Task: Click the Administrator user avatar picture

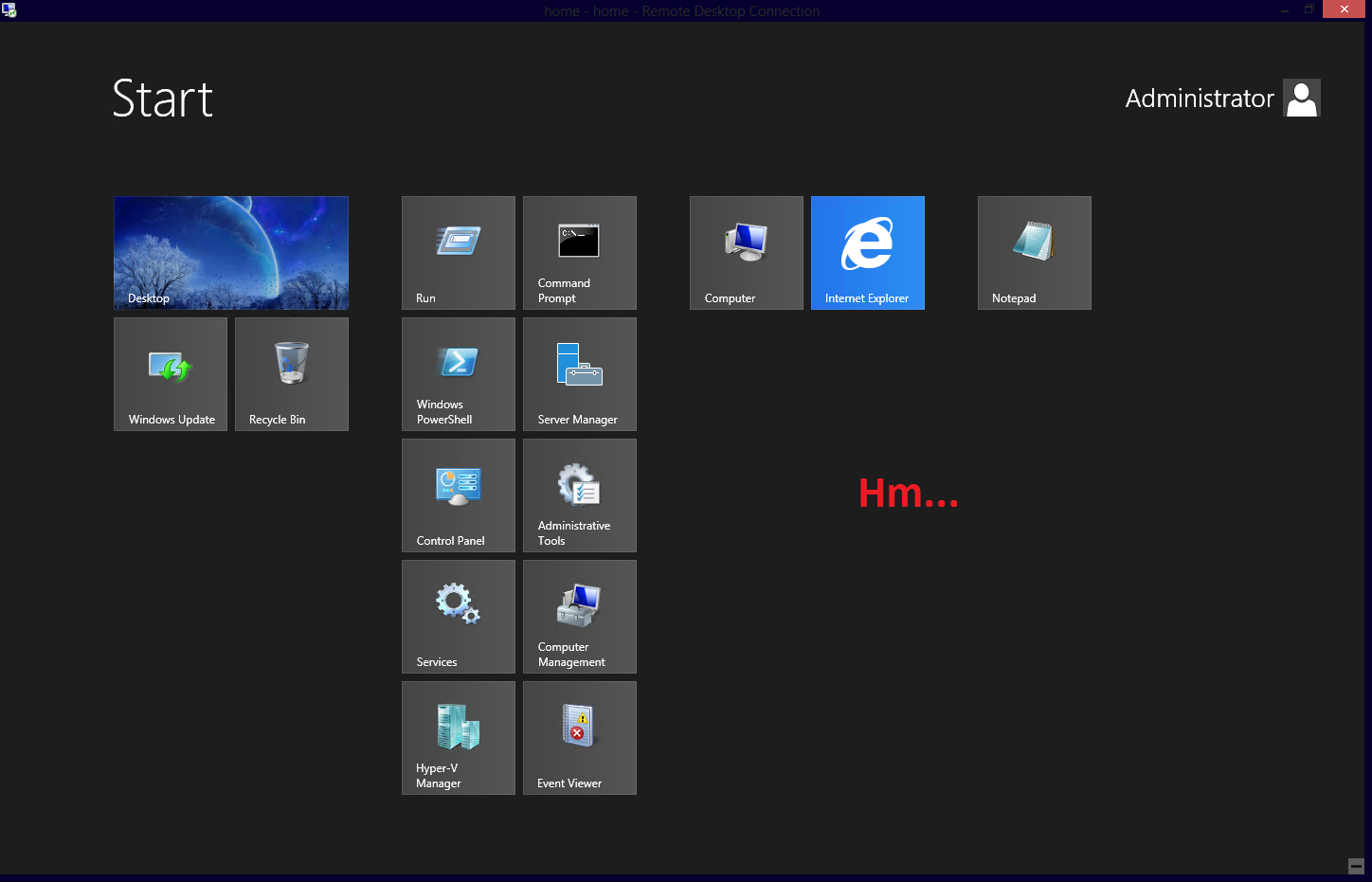Action: [x=1302, y=98]
